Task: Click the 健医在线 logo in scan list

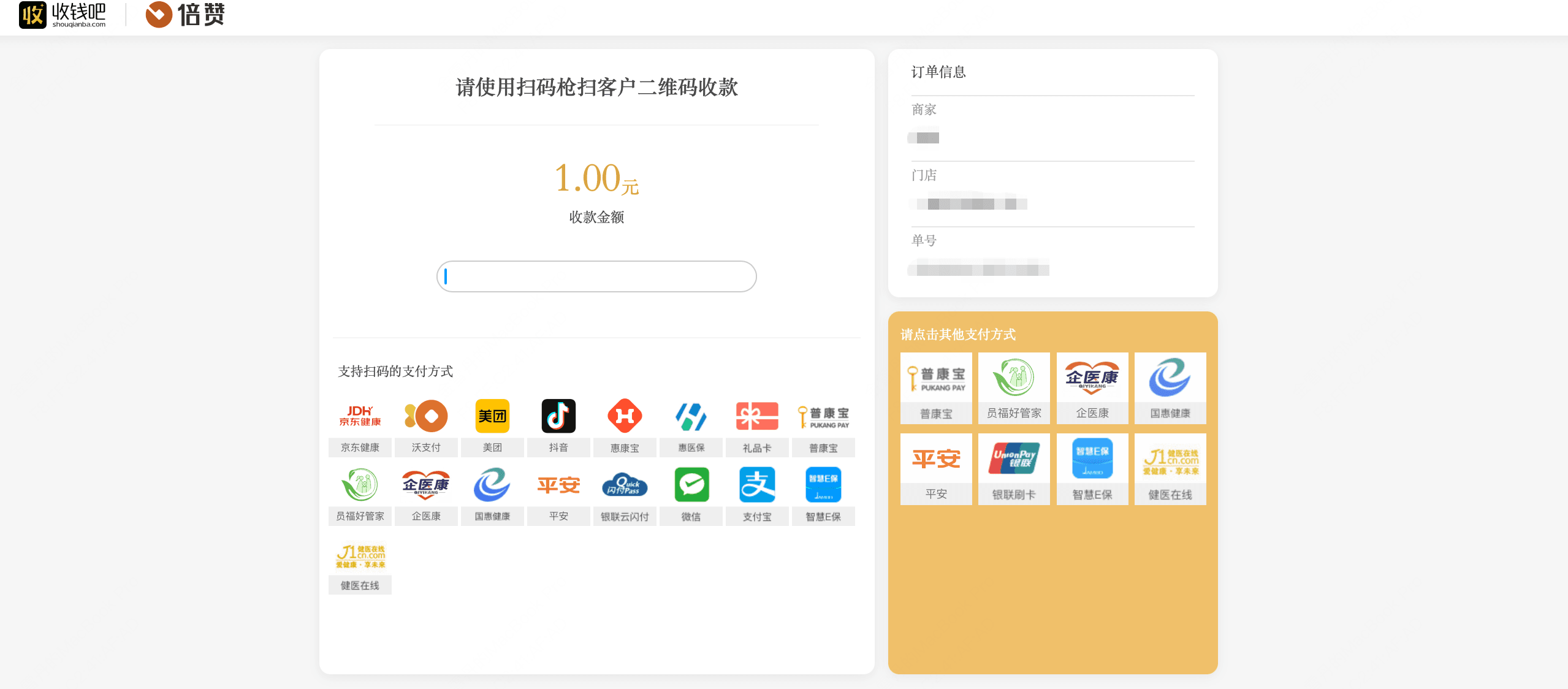Action: [360, 556]
